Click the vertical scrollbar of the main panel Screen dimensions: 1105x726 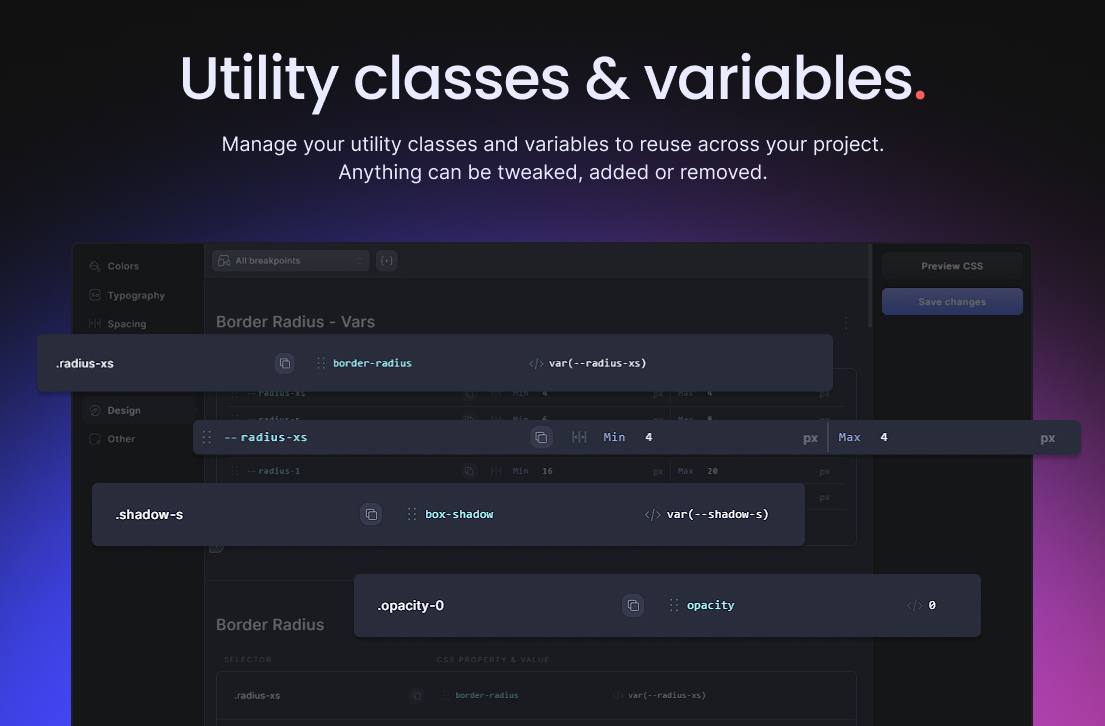click(x=870, y=285)
